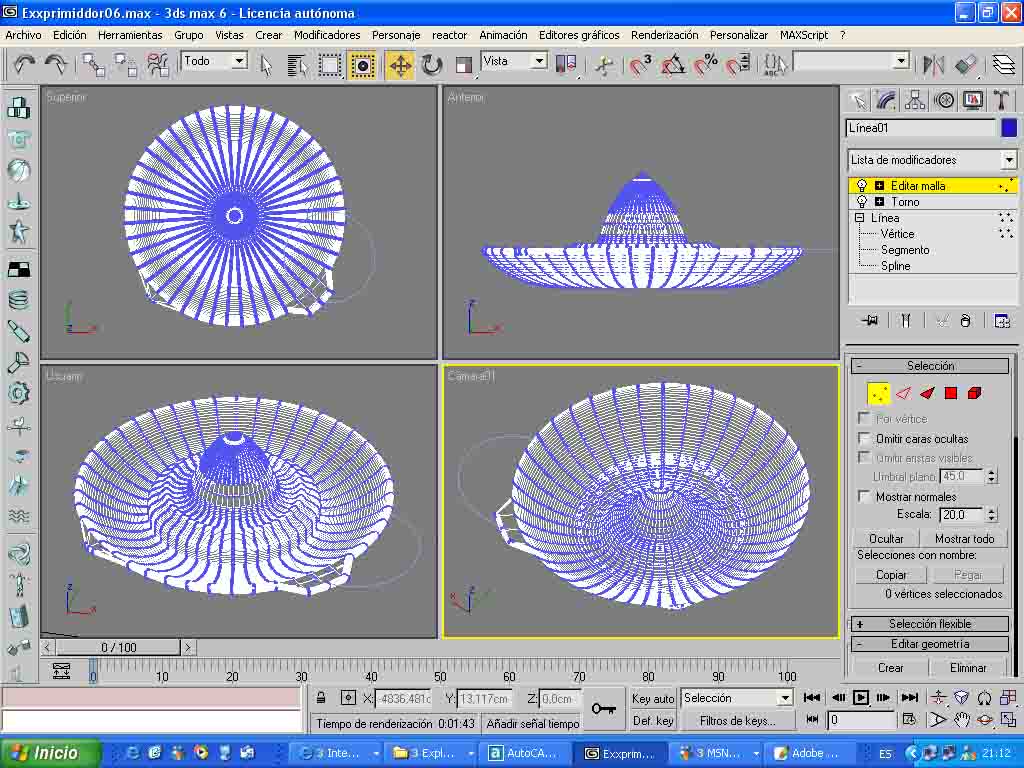
Task: Click the Mirror tool icon
Action: 933,65
